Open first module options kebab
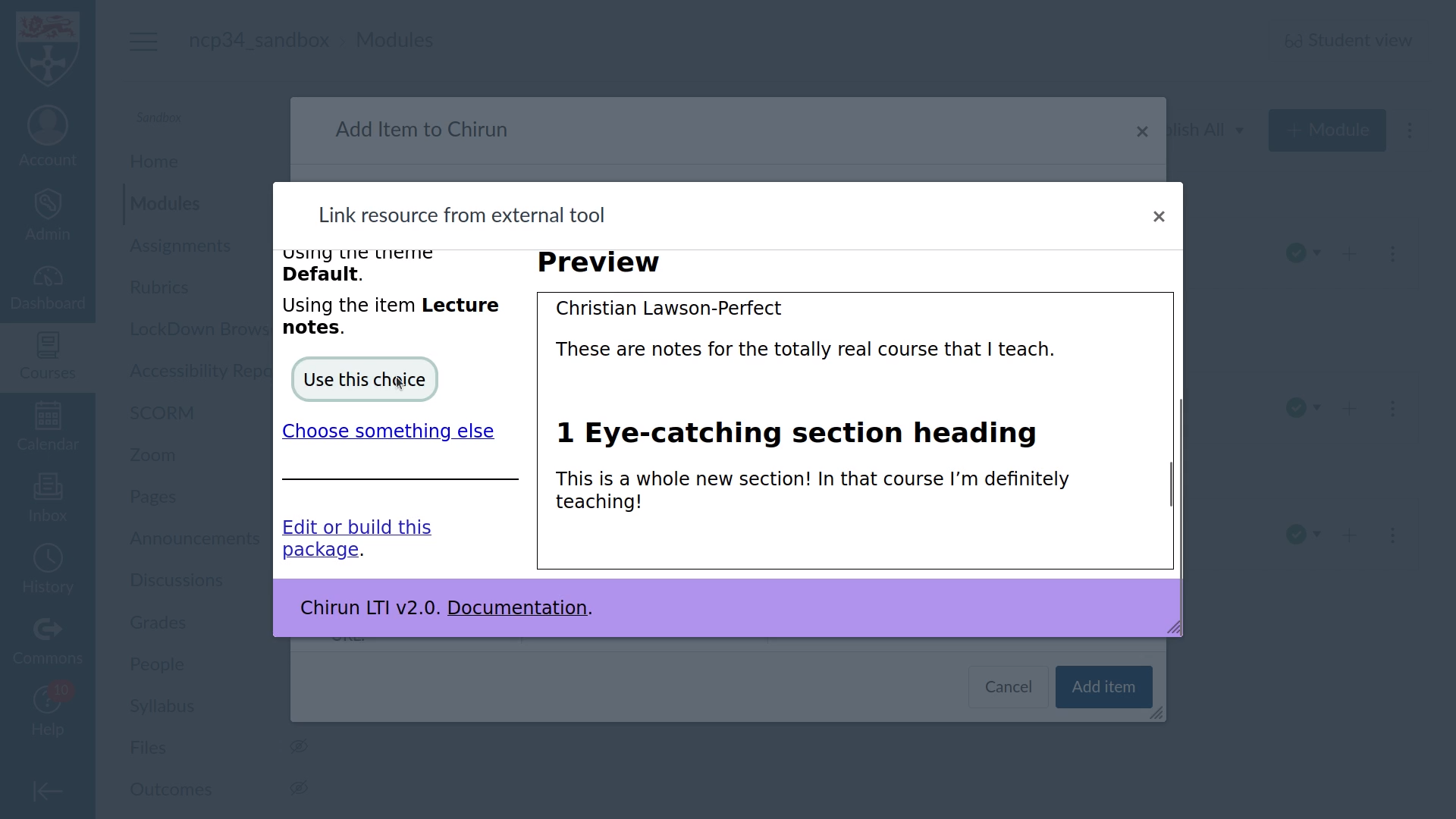 (x=1392, y=255)
